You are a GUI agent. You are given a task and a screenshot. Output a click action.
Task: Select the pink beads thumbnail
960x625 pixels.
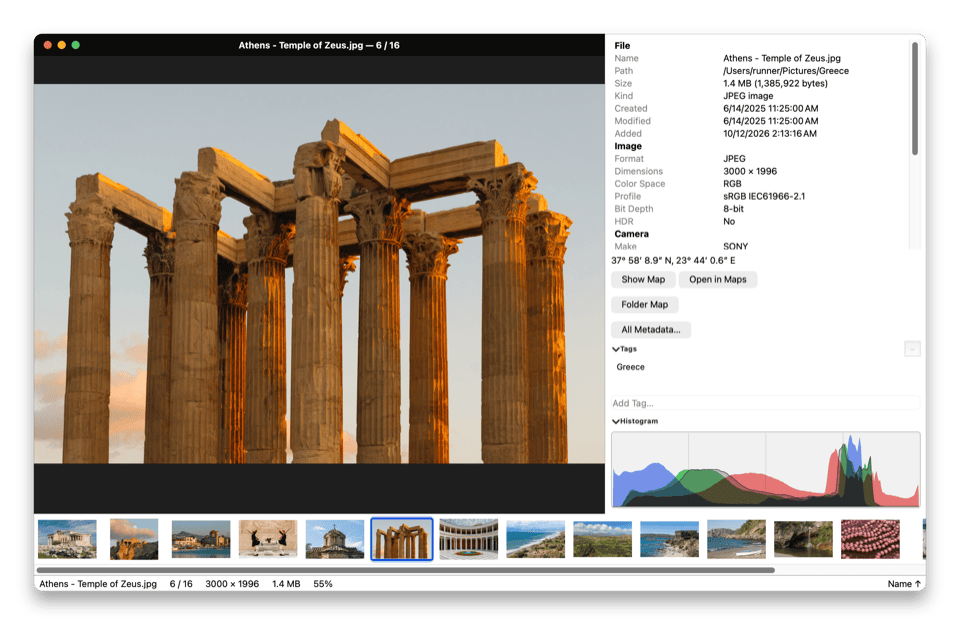pos(870,539)
